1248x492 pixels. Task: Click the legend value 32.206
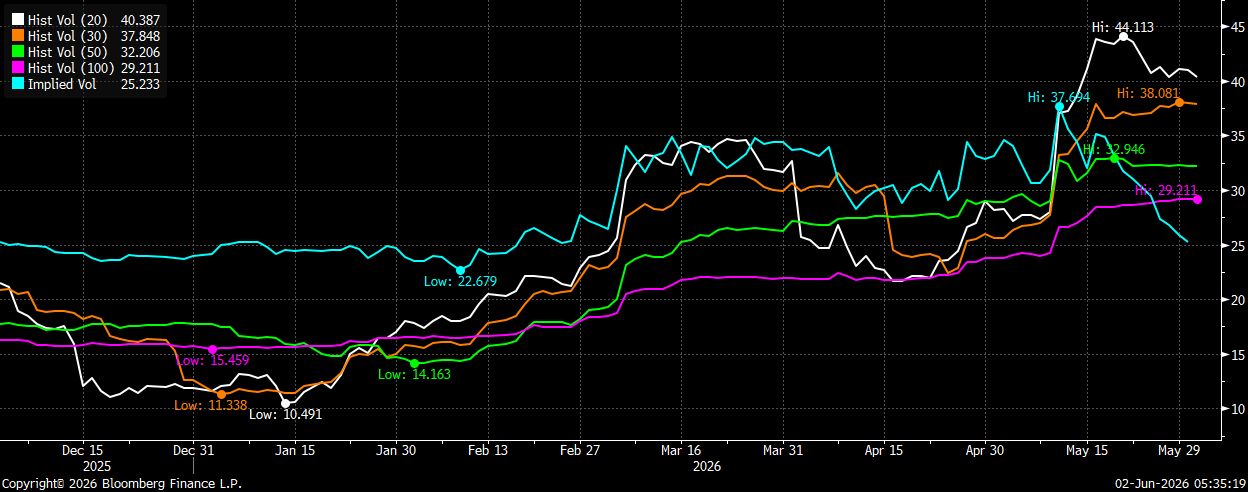click(x=138, y=52)
